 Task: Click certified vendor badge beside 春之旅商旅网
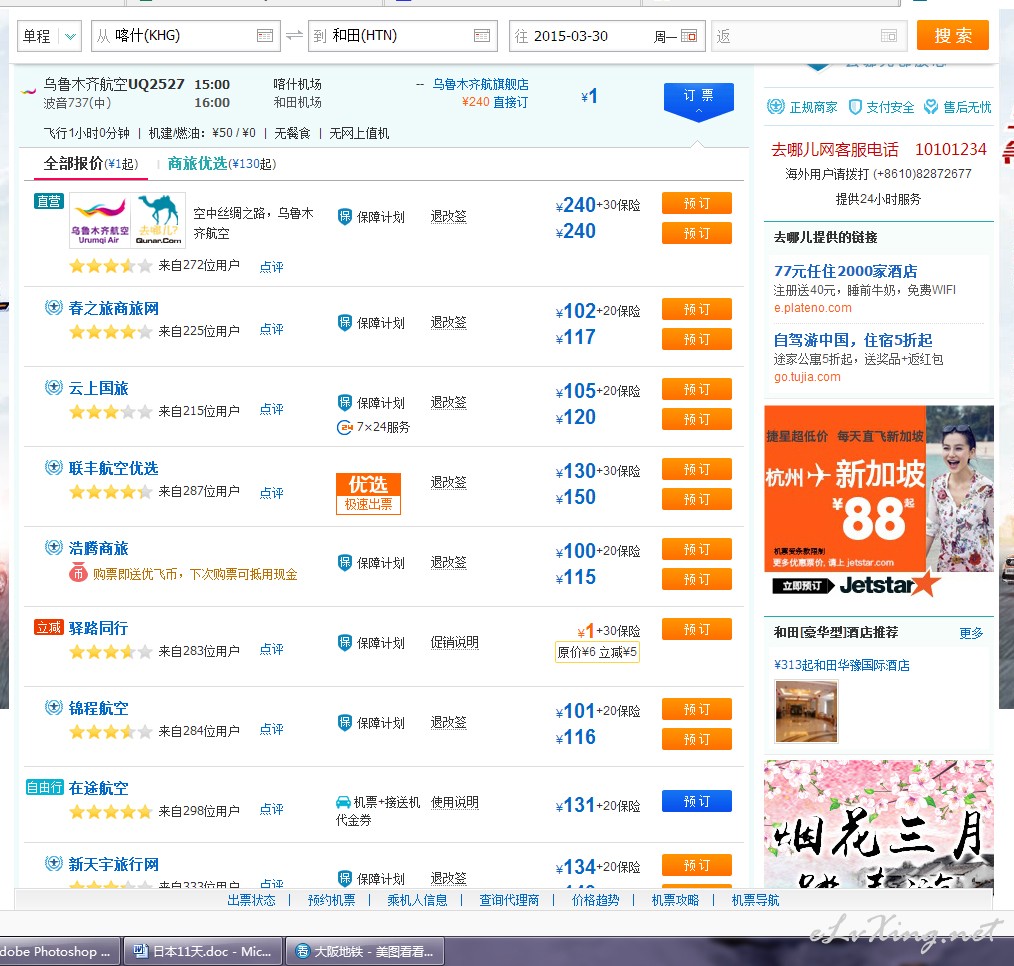point(53,307)
